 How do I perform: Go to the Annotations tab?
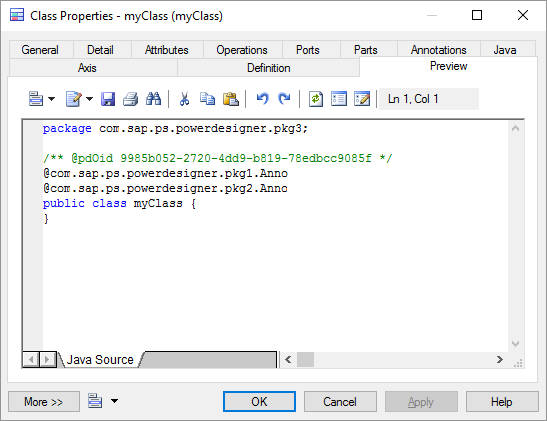click(439, 50)
